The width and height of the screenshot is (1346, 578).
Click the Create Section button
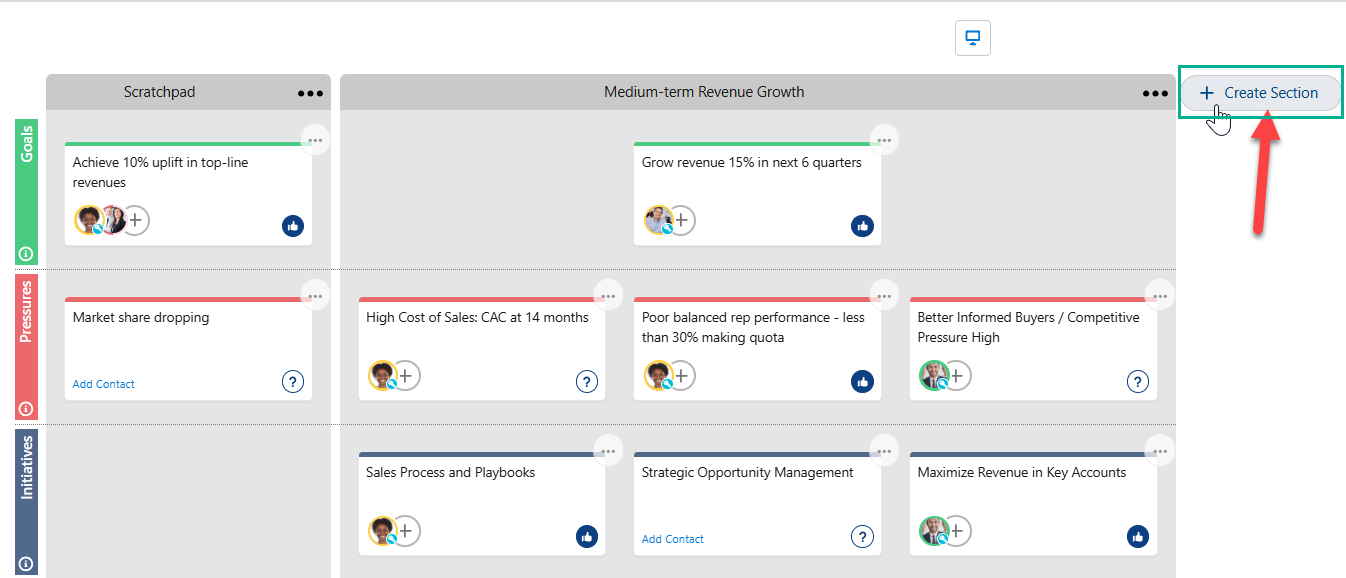click(1260, 93)
